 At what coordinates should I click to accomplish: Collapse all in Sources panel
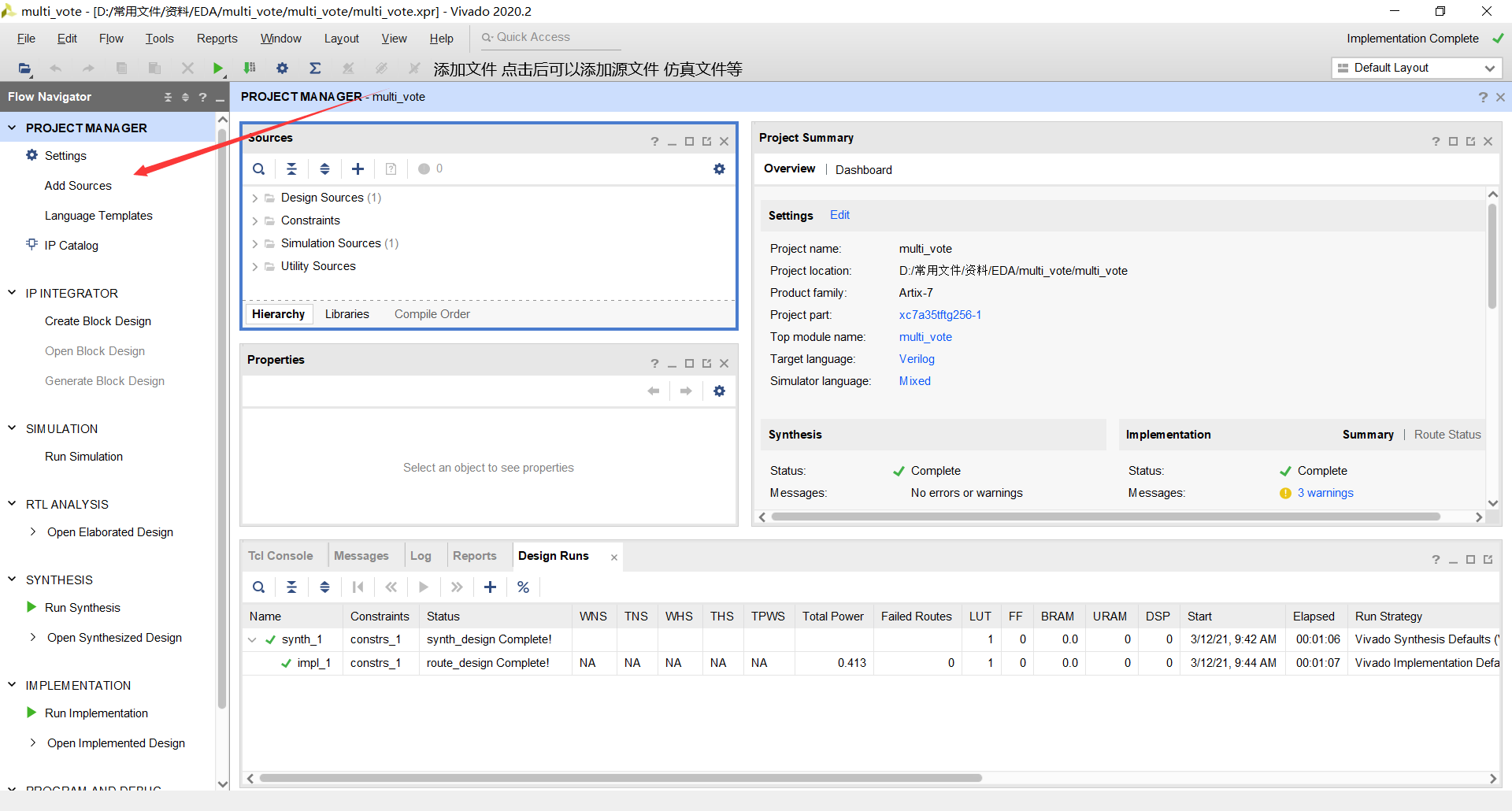point(291,168)
